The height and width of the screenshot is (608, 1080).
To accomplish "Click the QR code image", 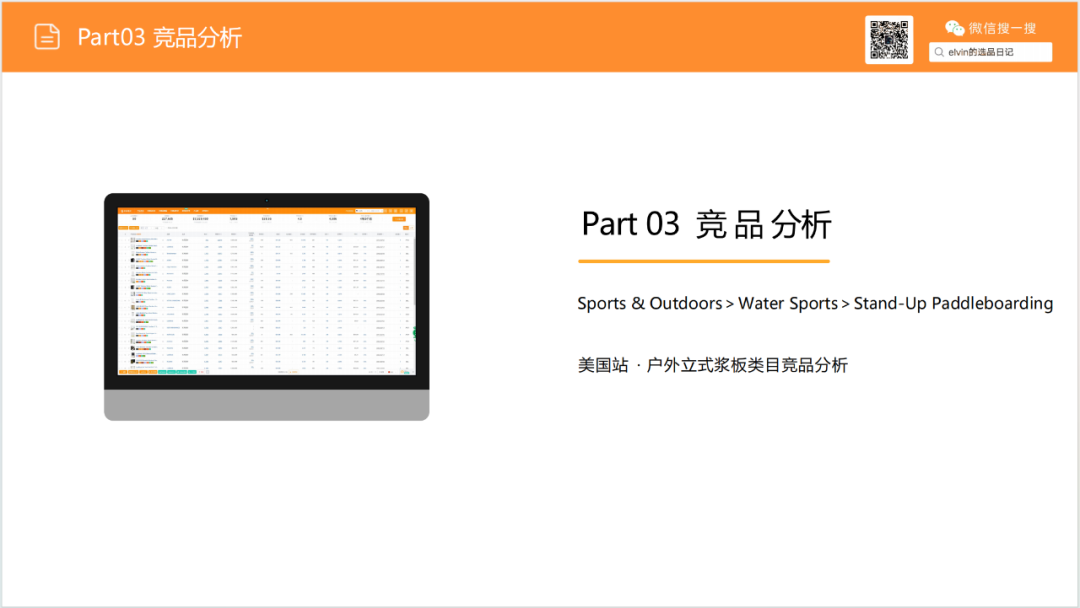I will coord(888,40).
